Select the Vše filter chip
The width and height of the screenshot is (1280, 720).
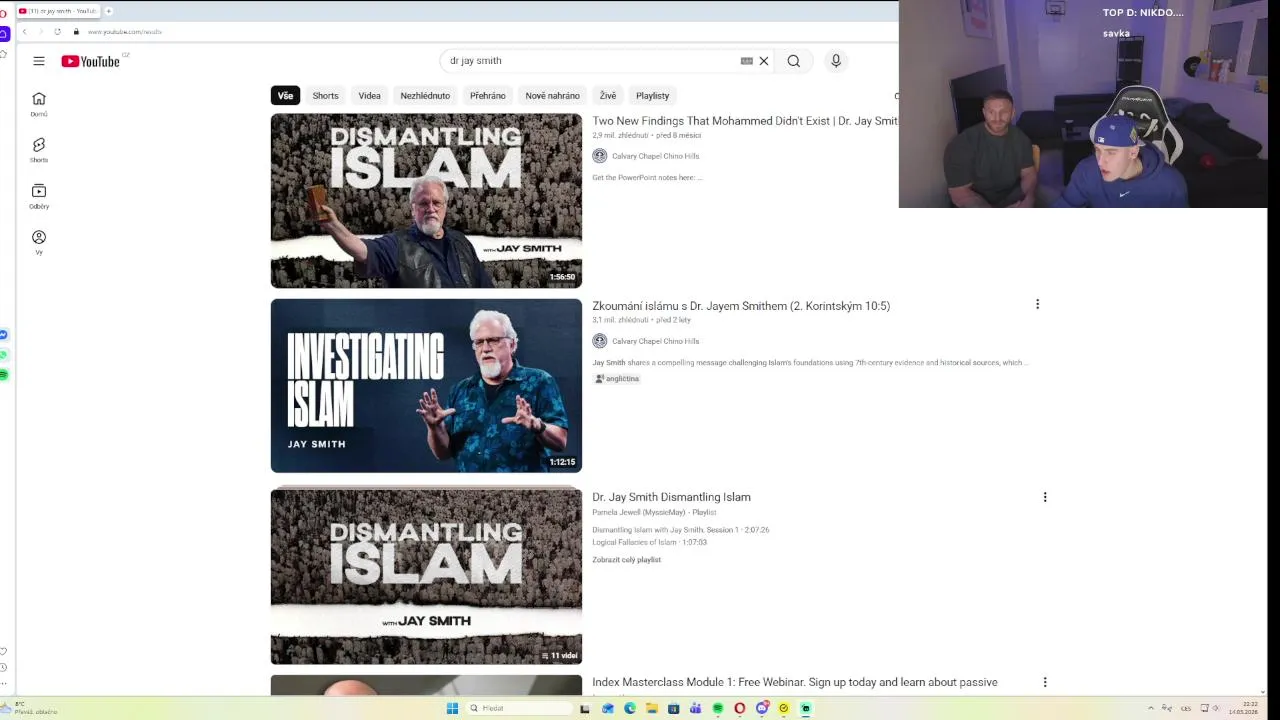pyautogui.click(x=286, y=95)
